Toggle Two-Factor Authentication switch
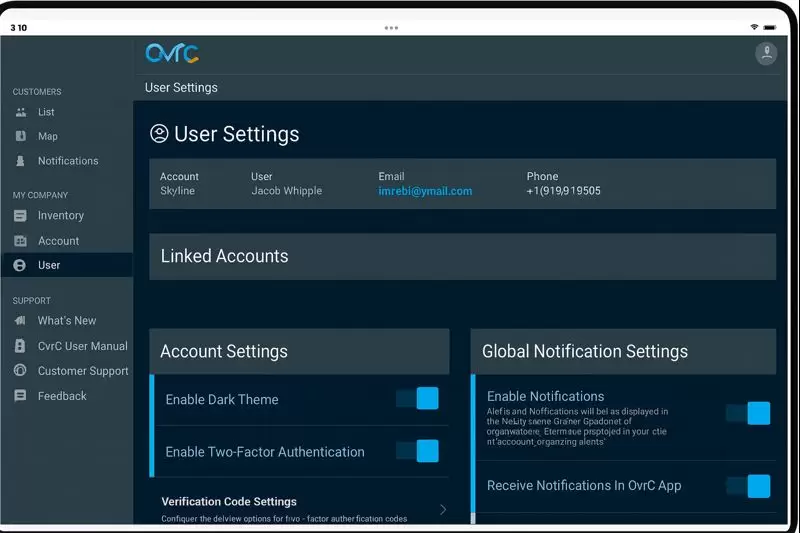The height and width of the screenshot is (533, 800). (418, 451)
